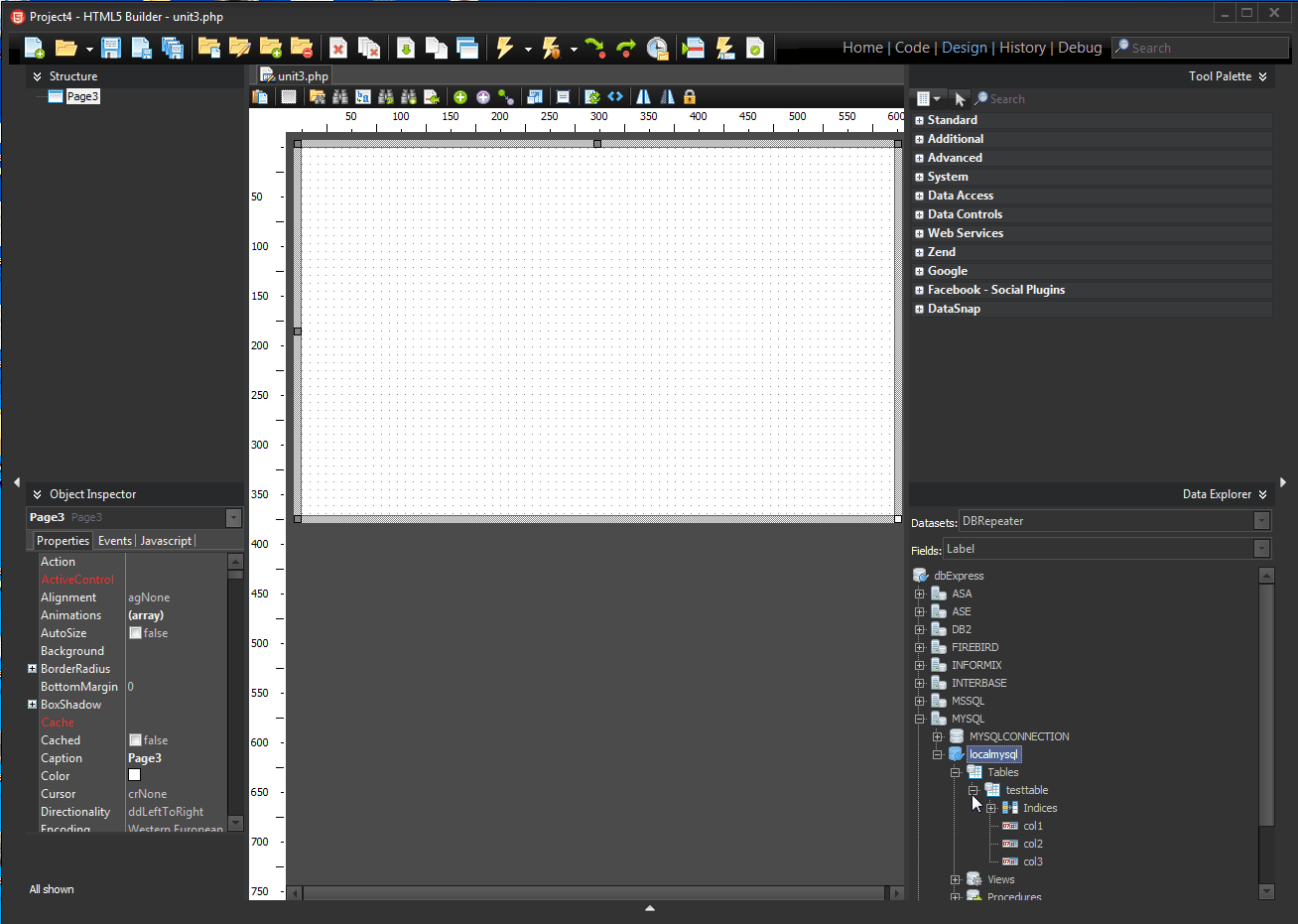Open the Code view from the top menu
Image resolution: width=1298 pixels, height=924 pixels.
click(x=912, y=47)
